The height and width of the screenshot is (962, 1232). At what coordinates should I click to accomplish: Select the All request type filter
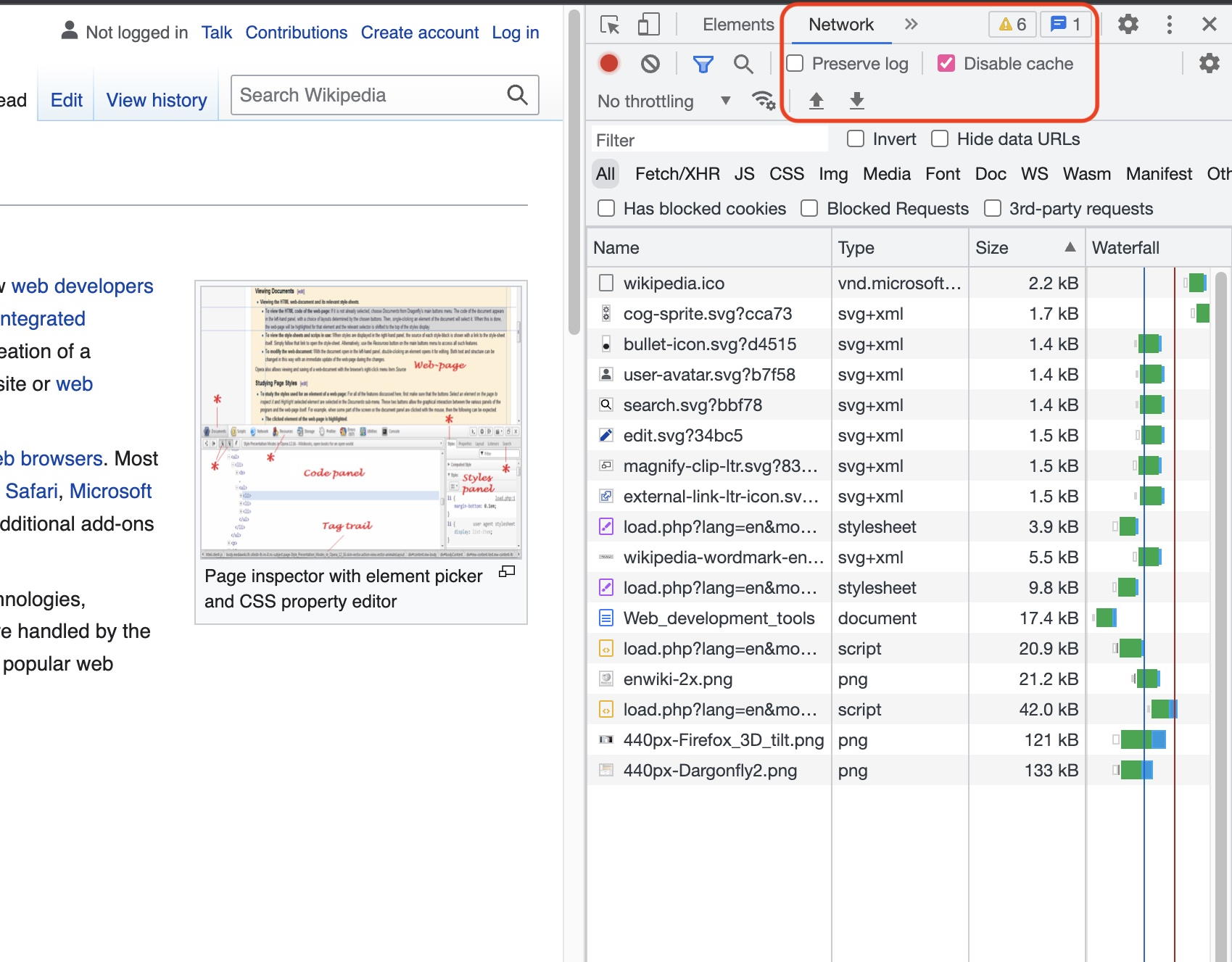tap(605, 174)
